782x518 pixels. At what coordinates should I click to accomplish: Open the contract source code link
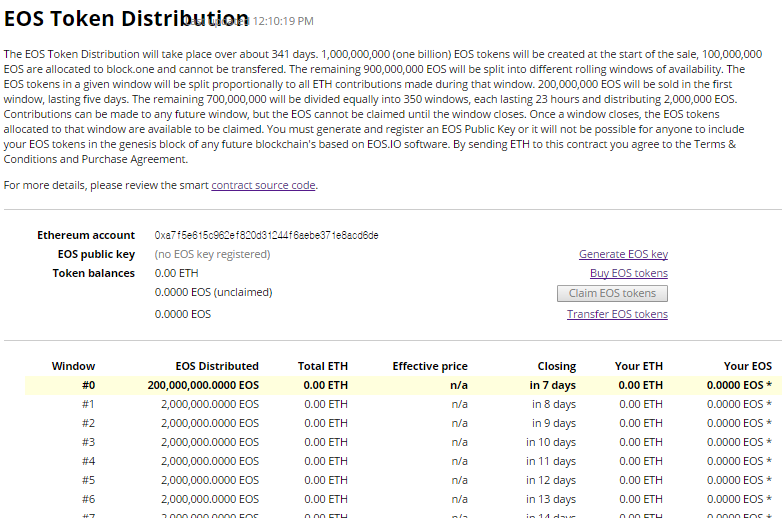(x=263, y=185)
